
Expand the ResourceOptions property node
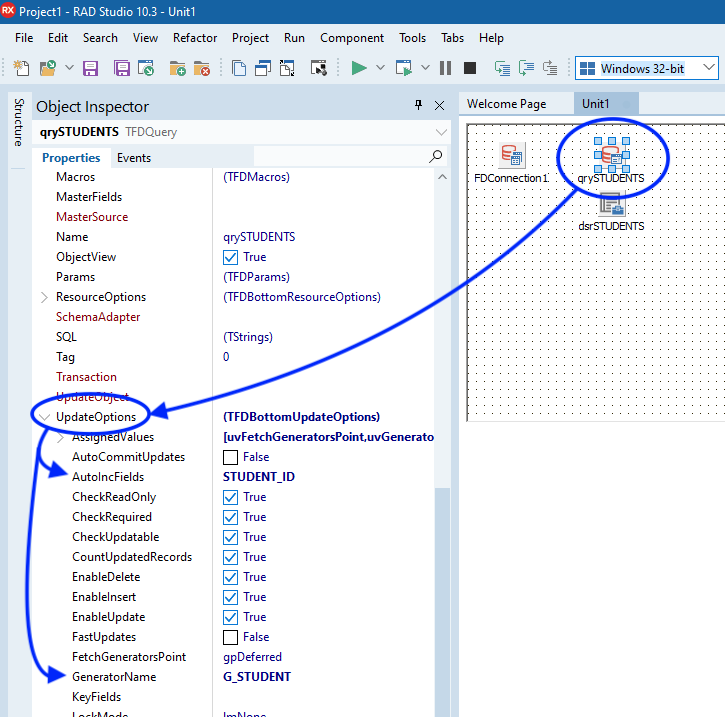44,297
